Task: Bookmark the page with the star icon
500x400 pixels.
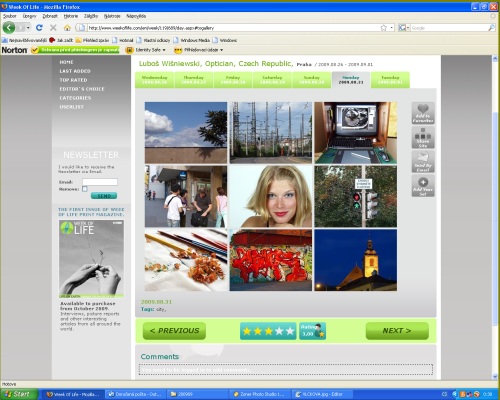Action: (x=384, y=28)
